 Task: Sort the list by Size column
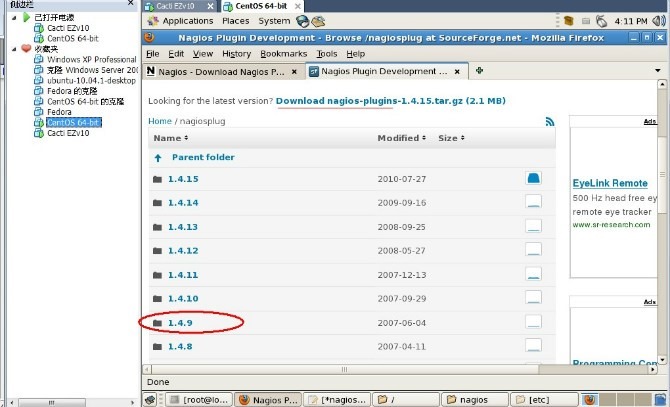pyautogui.click(x=451, y=138)
